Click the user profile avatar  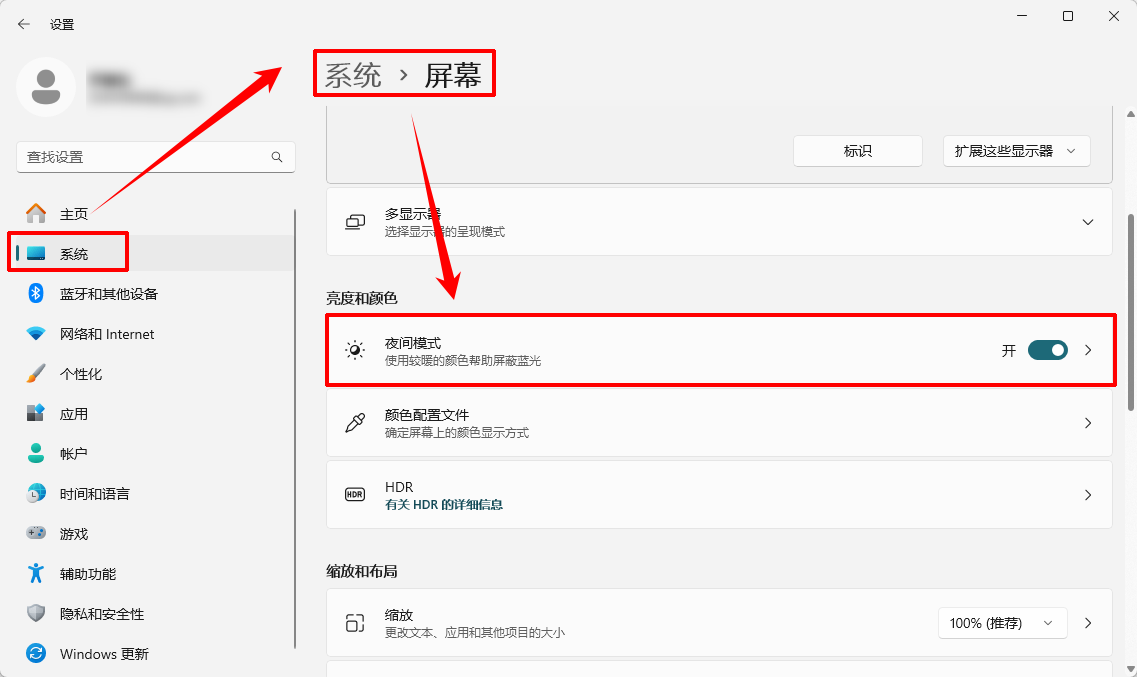pyautogui.click(x=46, y=87)
